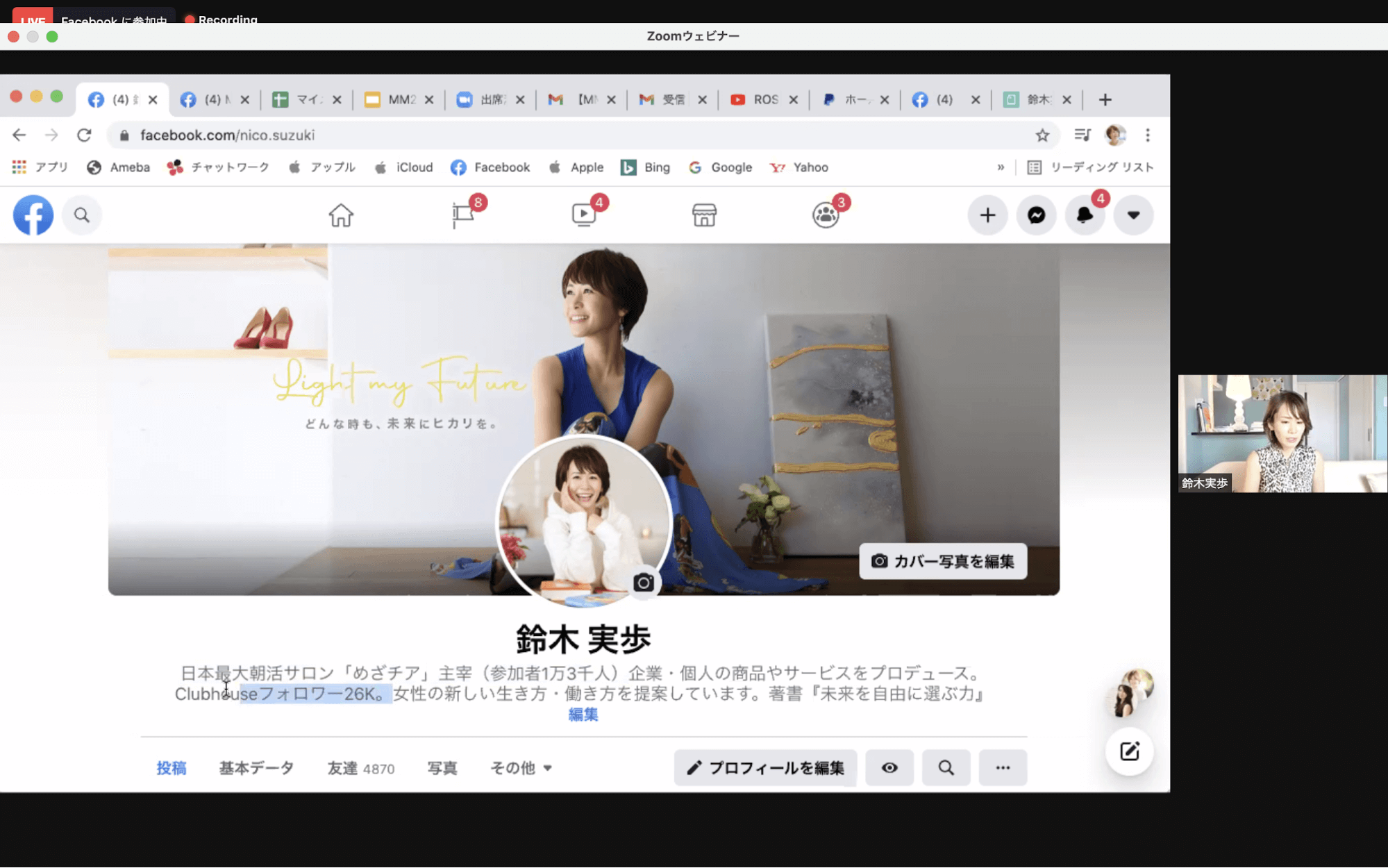Click the profile name 鈴木 実歩
This screenshot has width=1388, height=868.
[583, 639]
